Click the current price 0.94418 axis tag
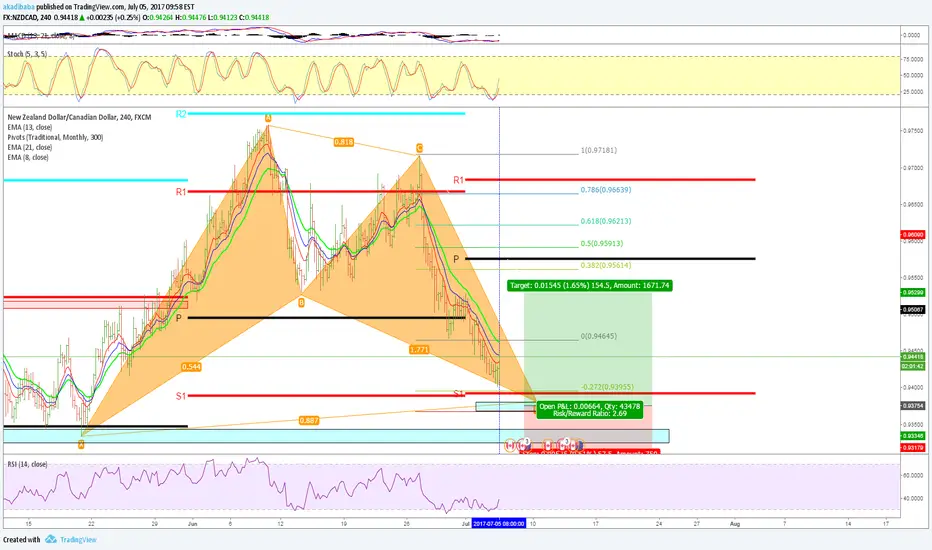 (913, 357)
